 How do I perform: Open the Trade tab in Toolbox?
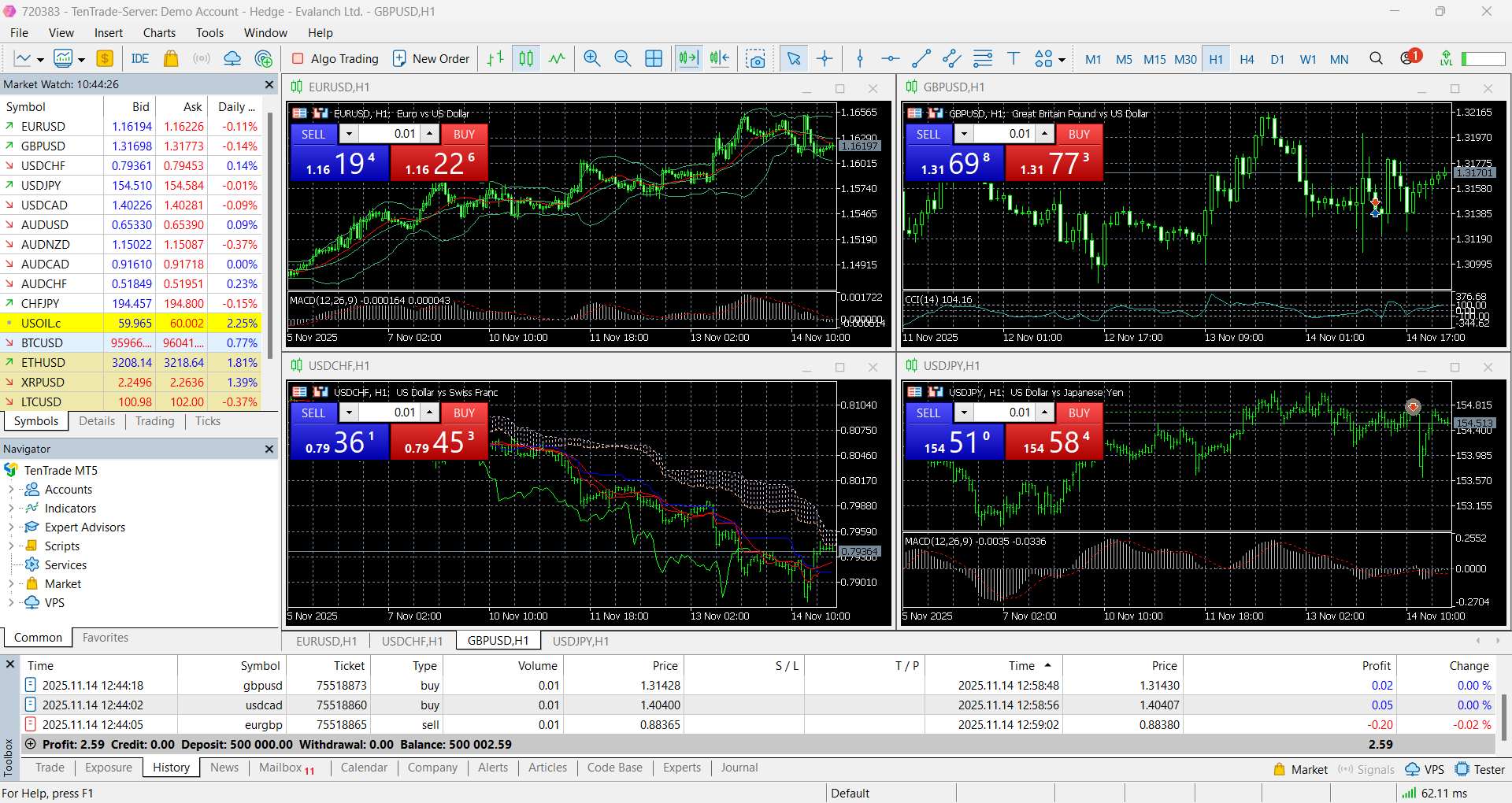(x=50, y=768)
